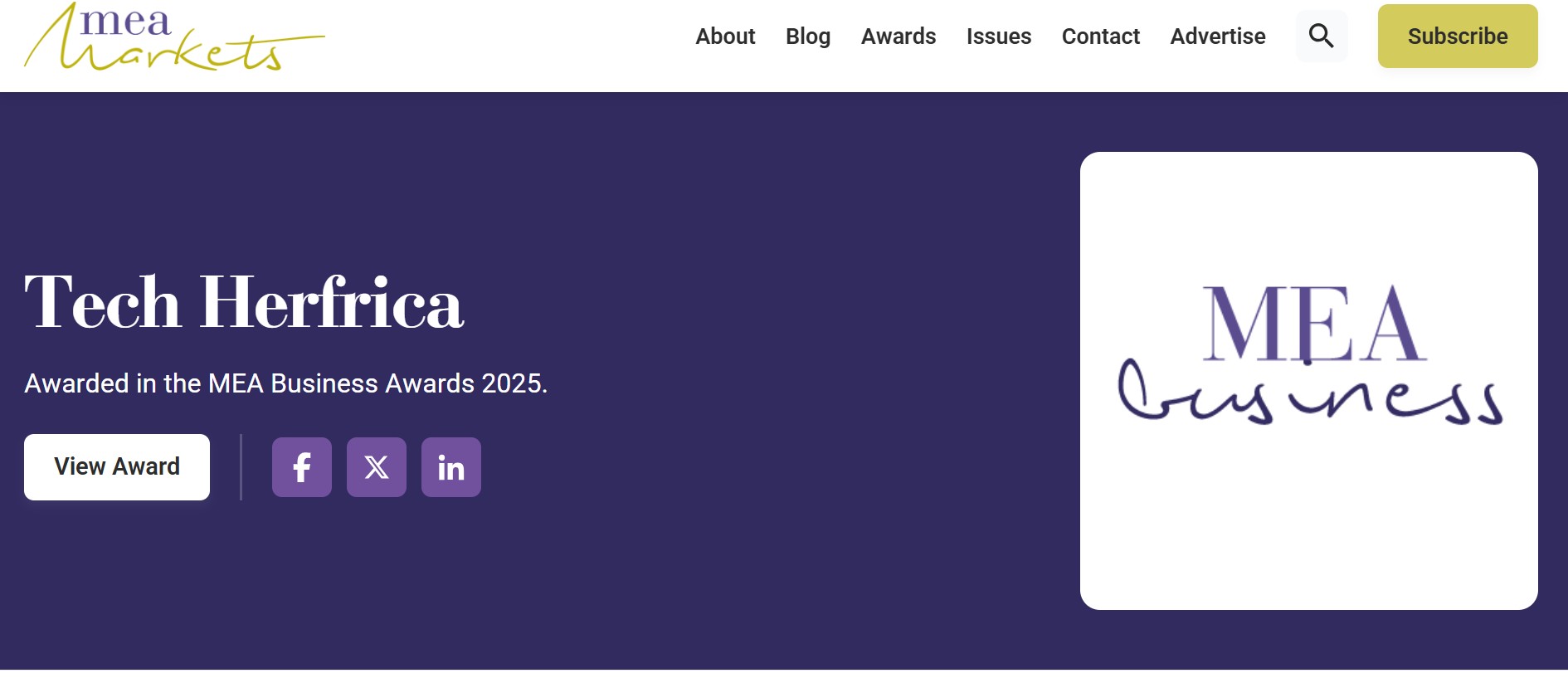Viewport: 1568px width, 678px height.
Task: Click the handwritten 'business' script in the award card
Action: (1311, 396)
